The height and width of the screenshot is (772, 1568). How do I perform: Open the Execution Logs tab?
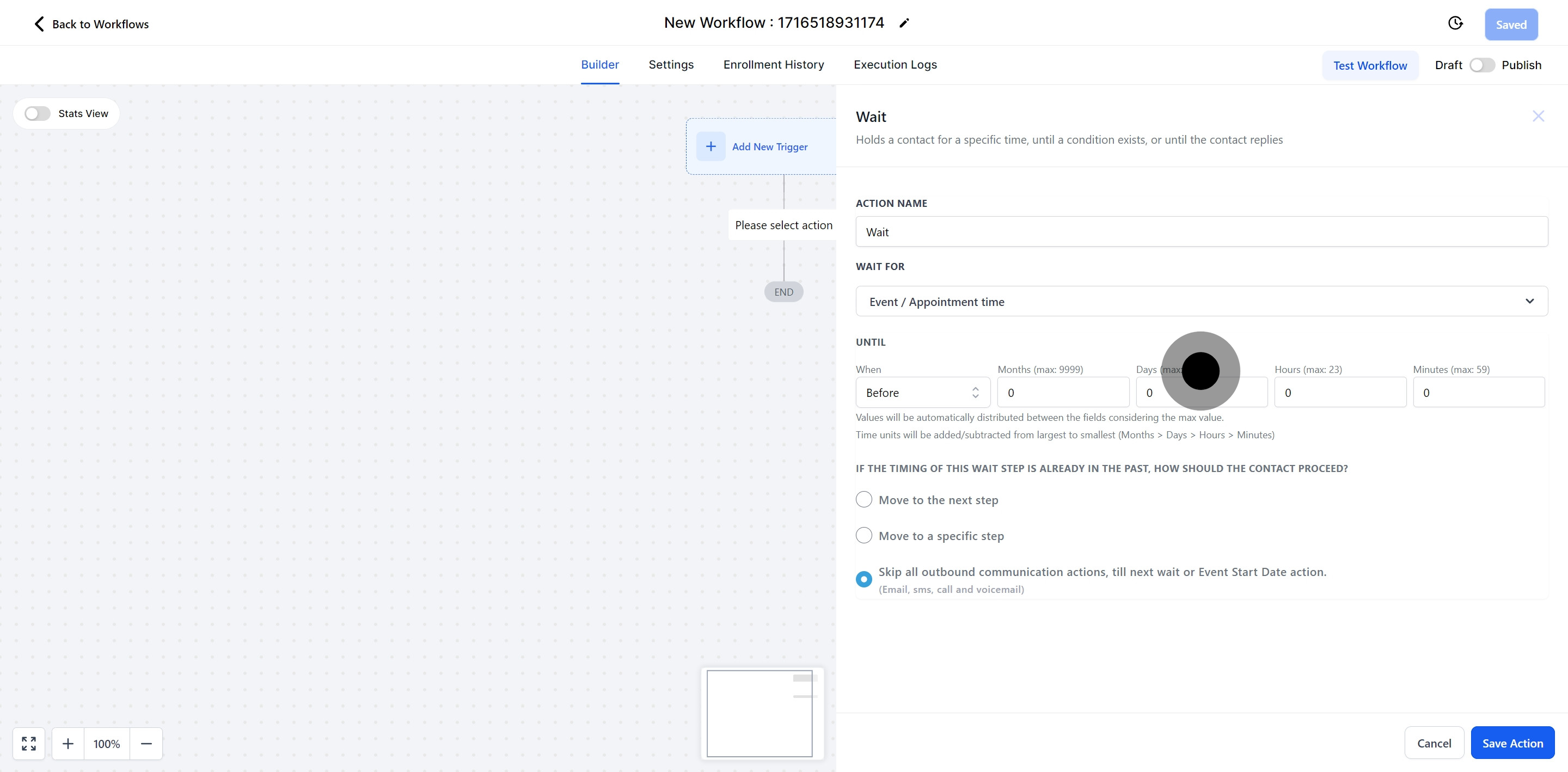895,65
